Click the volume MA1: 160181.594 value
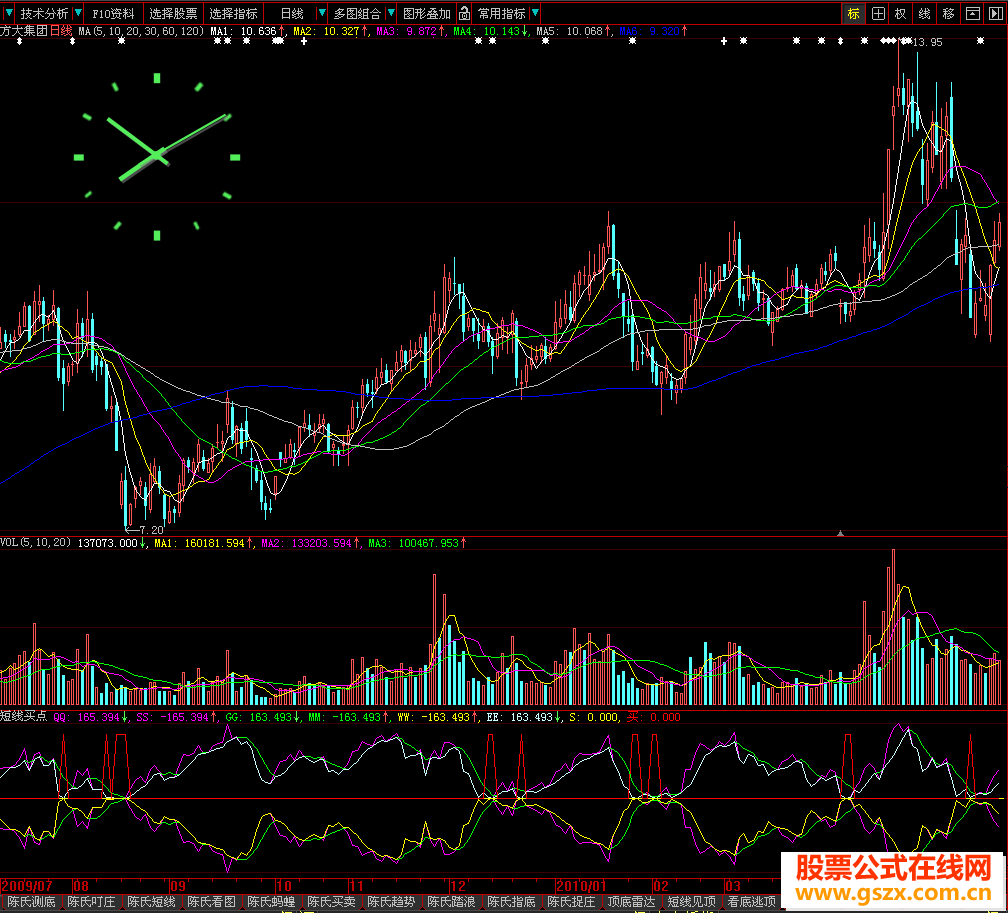 [200, 543]
